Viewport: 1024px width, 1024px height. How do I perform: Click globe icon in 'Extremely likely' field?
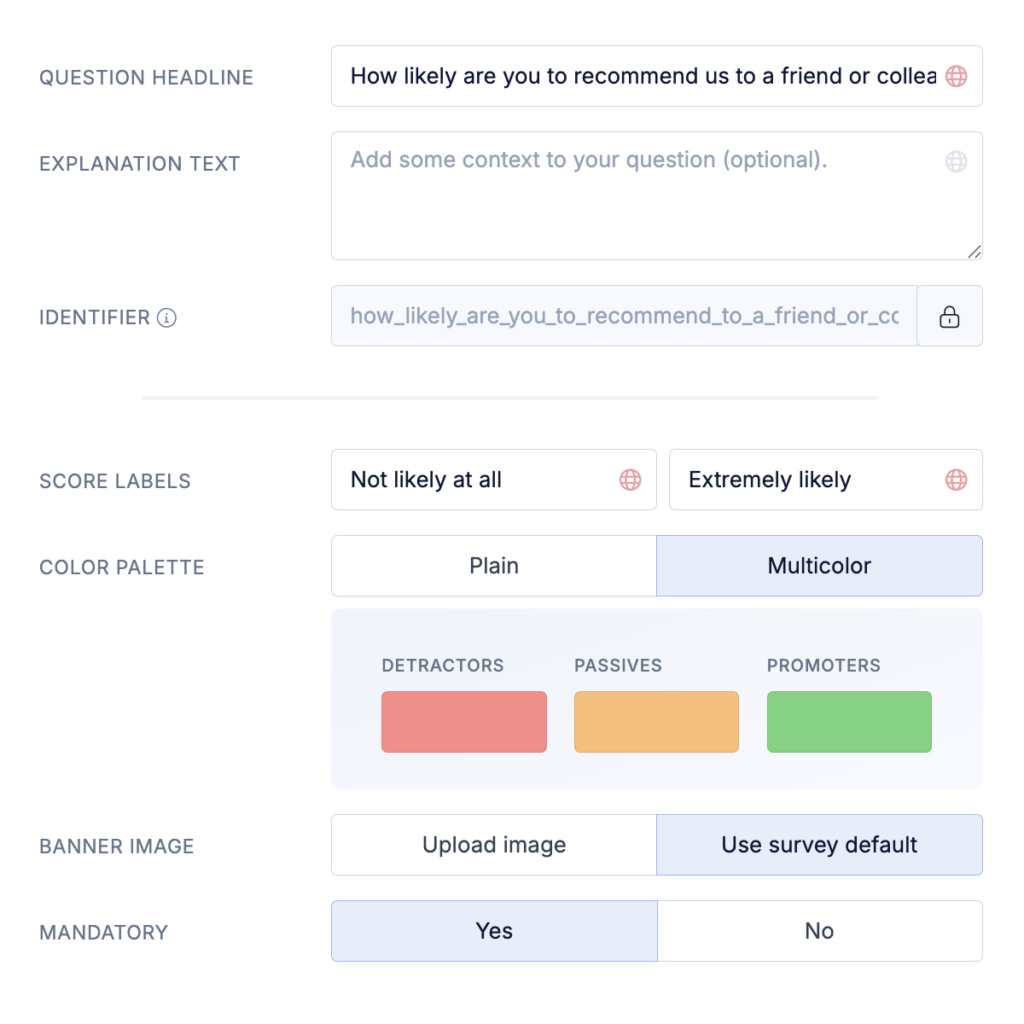tap(956, 480)
